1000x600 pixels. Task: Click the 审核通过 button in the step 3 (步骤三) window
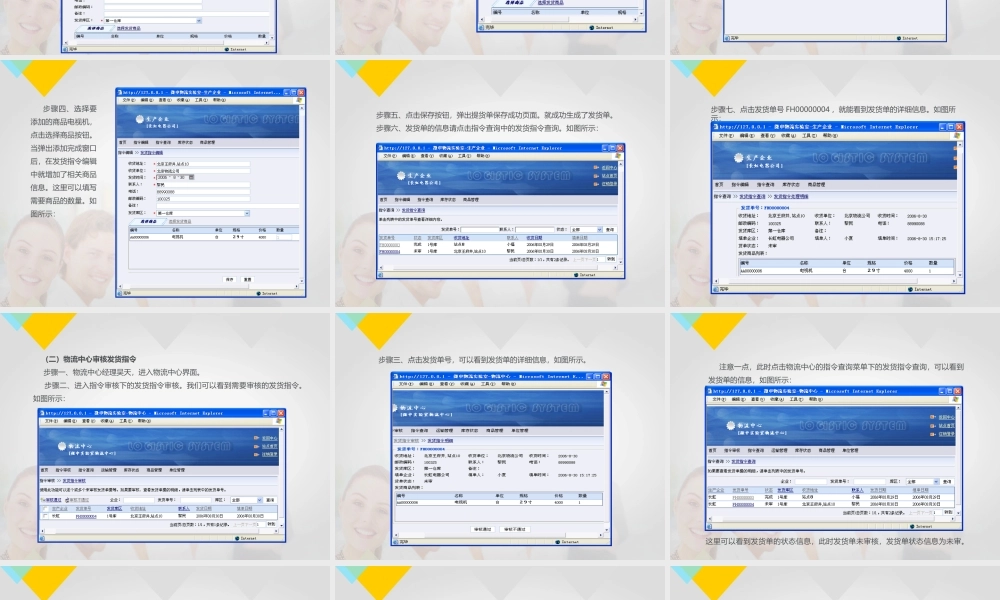(483, 528)
